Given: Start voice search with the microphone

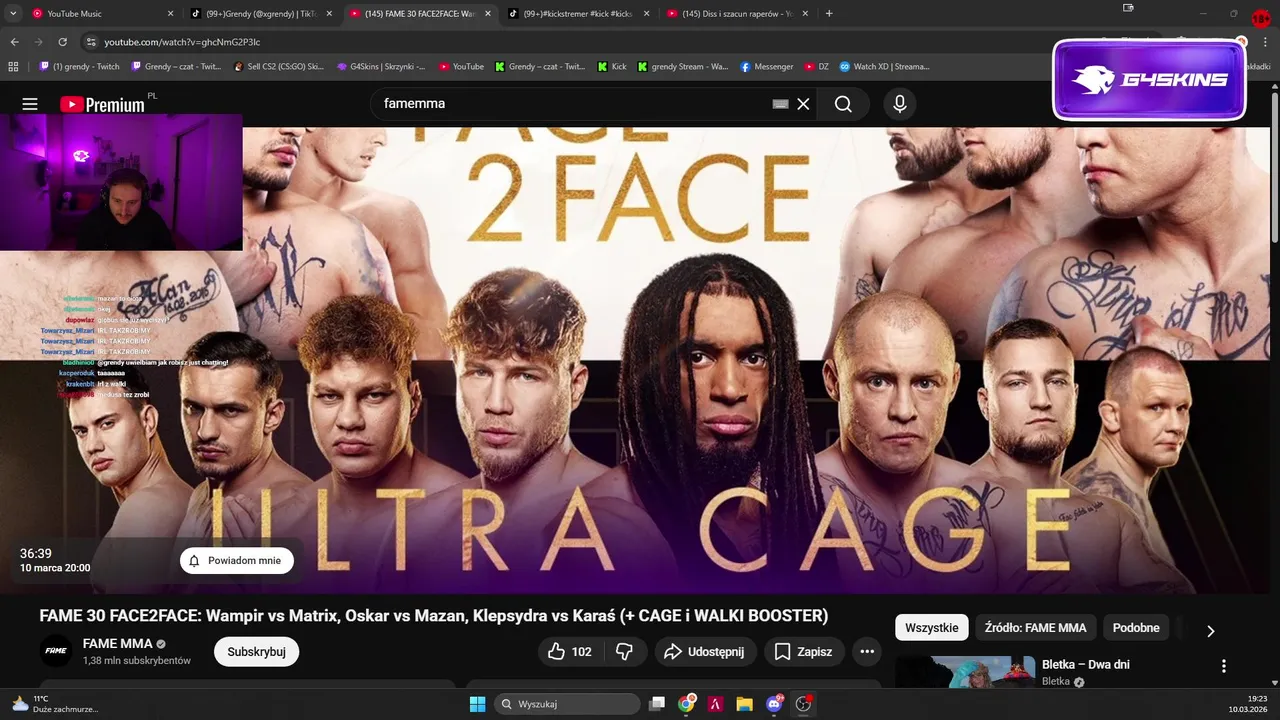Looking at the screenshot, I should (x=899, y=104).
